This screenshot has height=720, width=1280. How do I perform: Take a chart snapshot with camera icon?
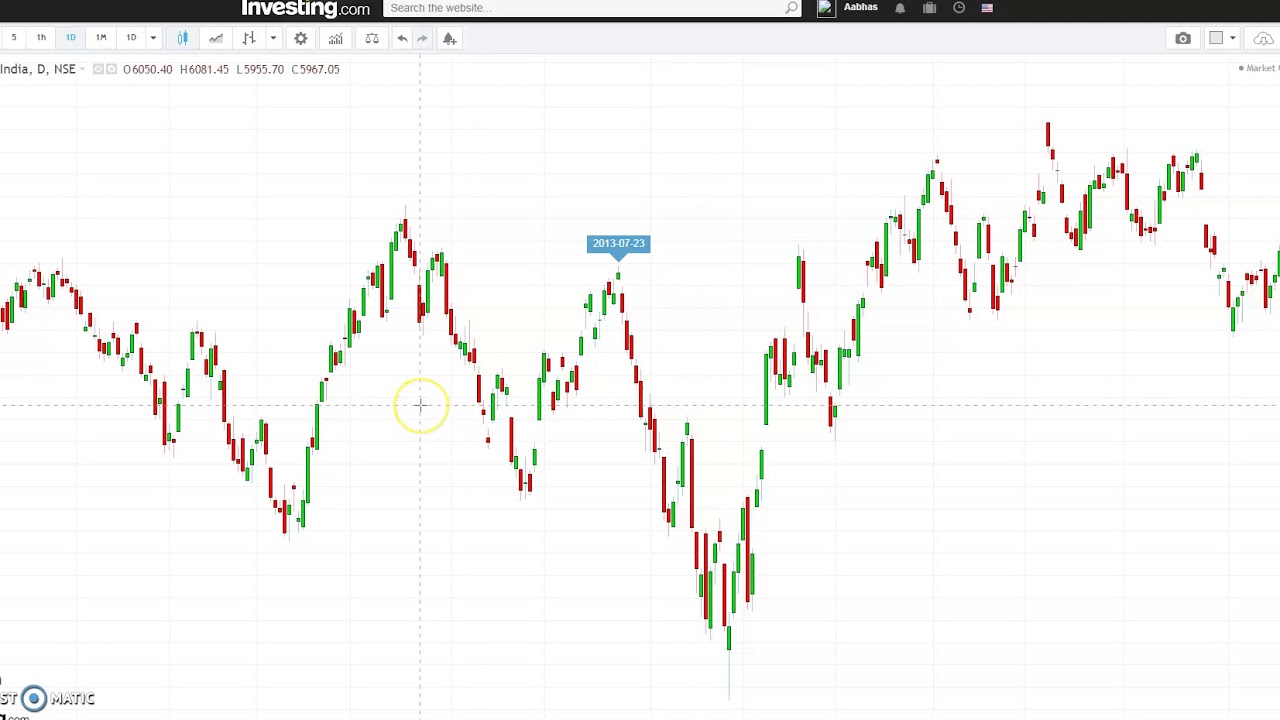click(1183, 38)
